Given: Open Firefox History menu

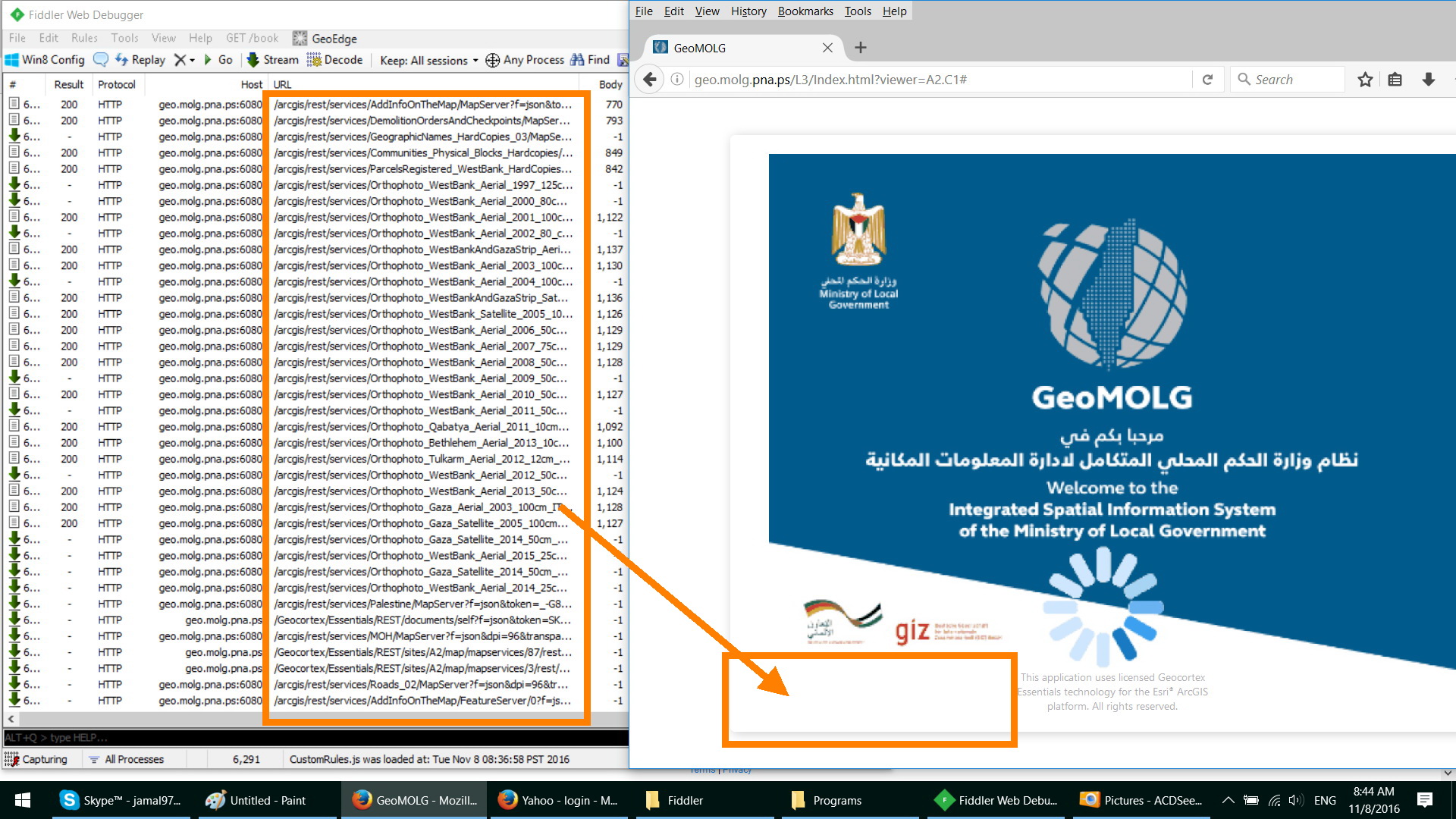Looking at the screenshot, I should [748, 11].
